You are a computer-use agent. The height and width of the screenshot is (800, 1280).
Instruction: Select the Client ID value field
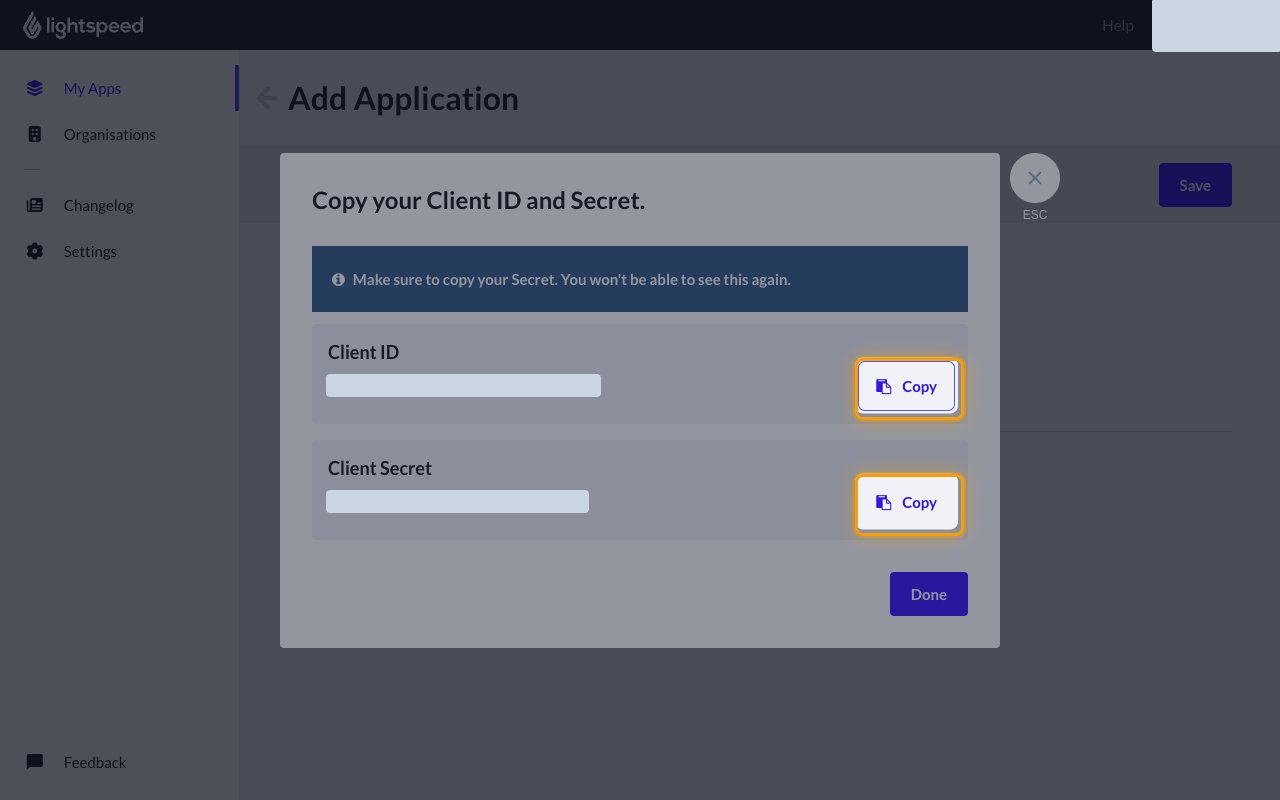tap(463, 385)
